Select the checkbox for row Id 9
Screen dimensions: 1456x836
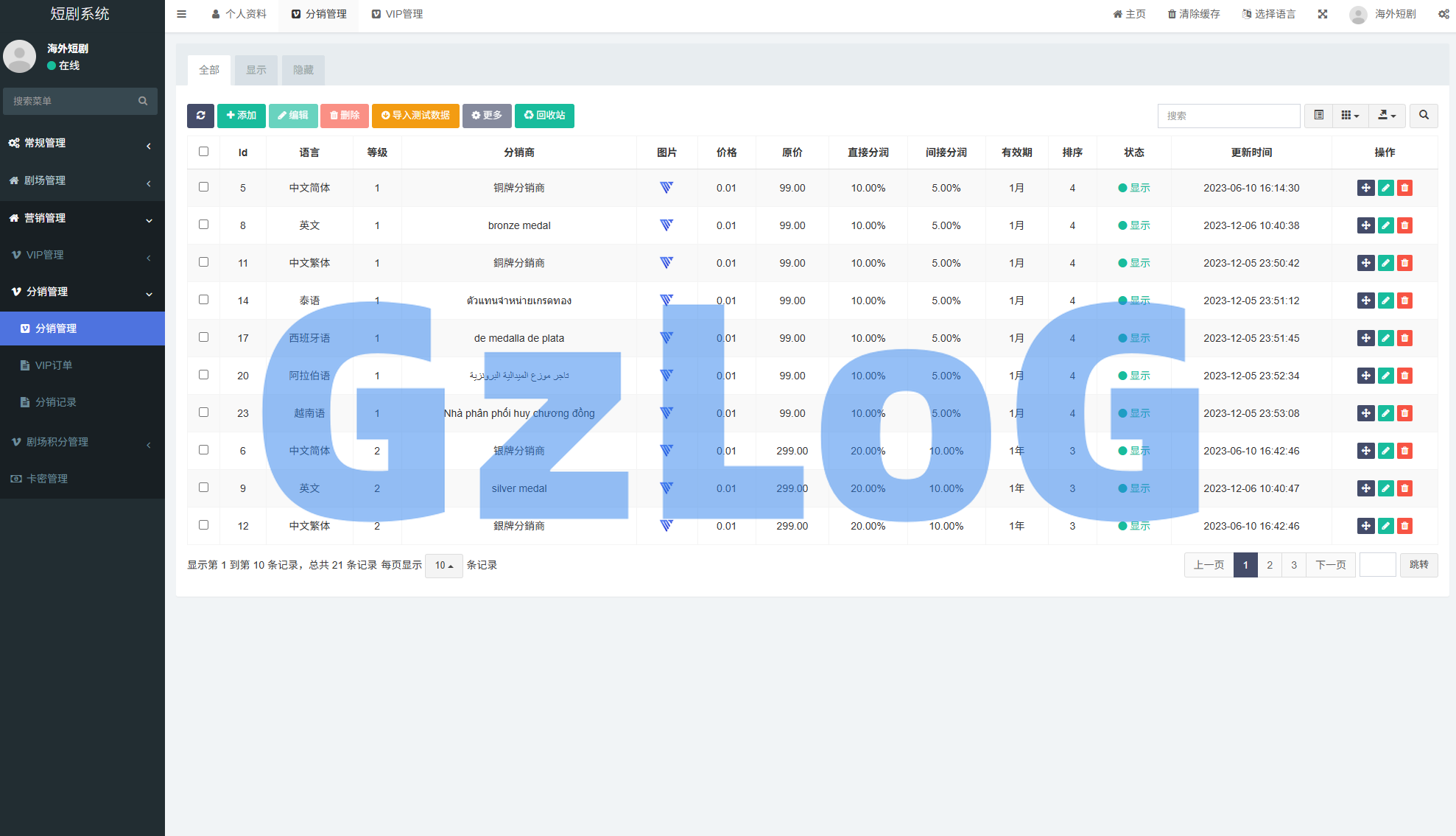(203, 488)
